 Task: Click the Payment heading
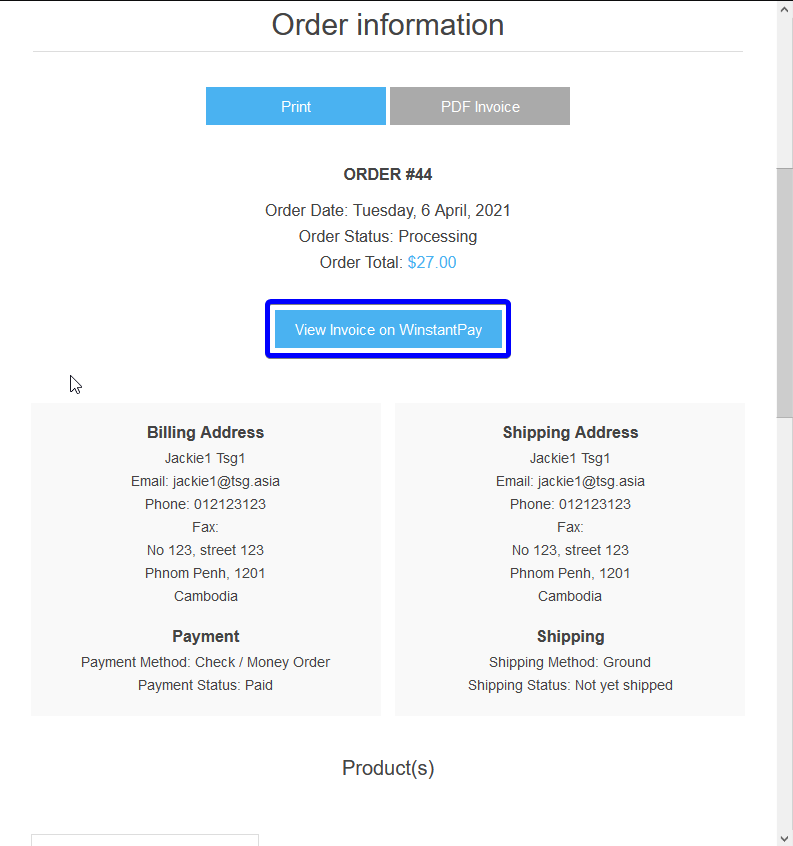click(x=206, y=636)
